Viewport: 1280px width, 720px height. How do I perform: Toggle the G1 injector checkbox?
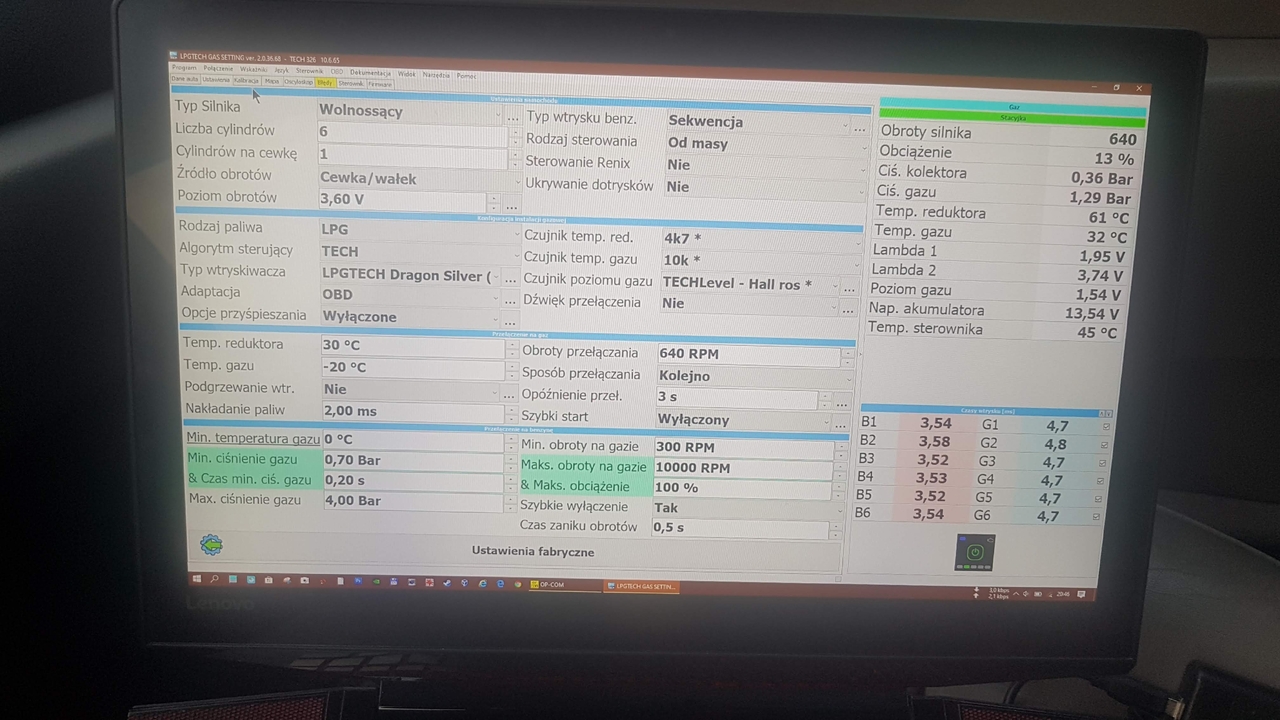(1106, 427)
